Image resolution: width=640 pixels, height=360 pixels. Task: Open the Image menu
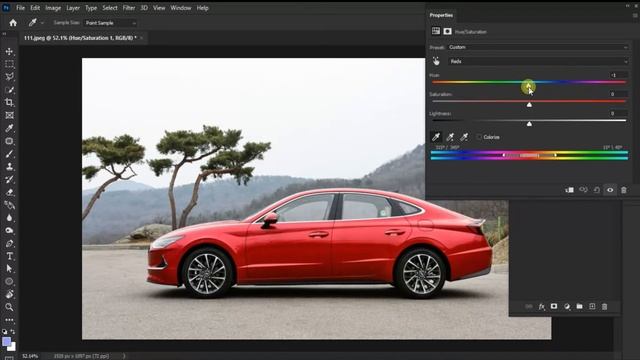coord(53,8)
